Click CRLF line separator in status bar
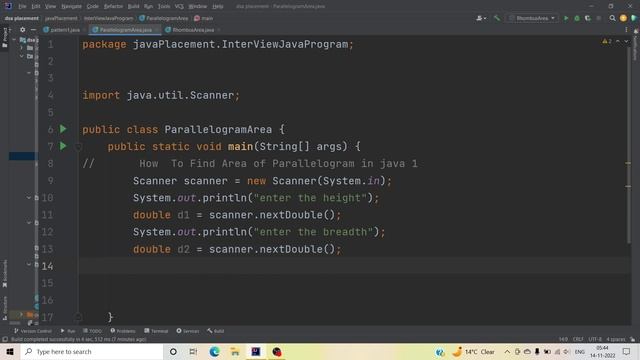This screenshot has height=360, width=640. tap(578, 339)
